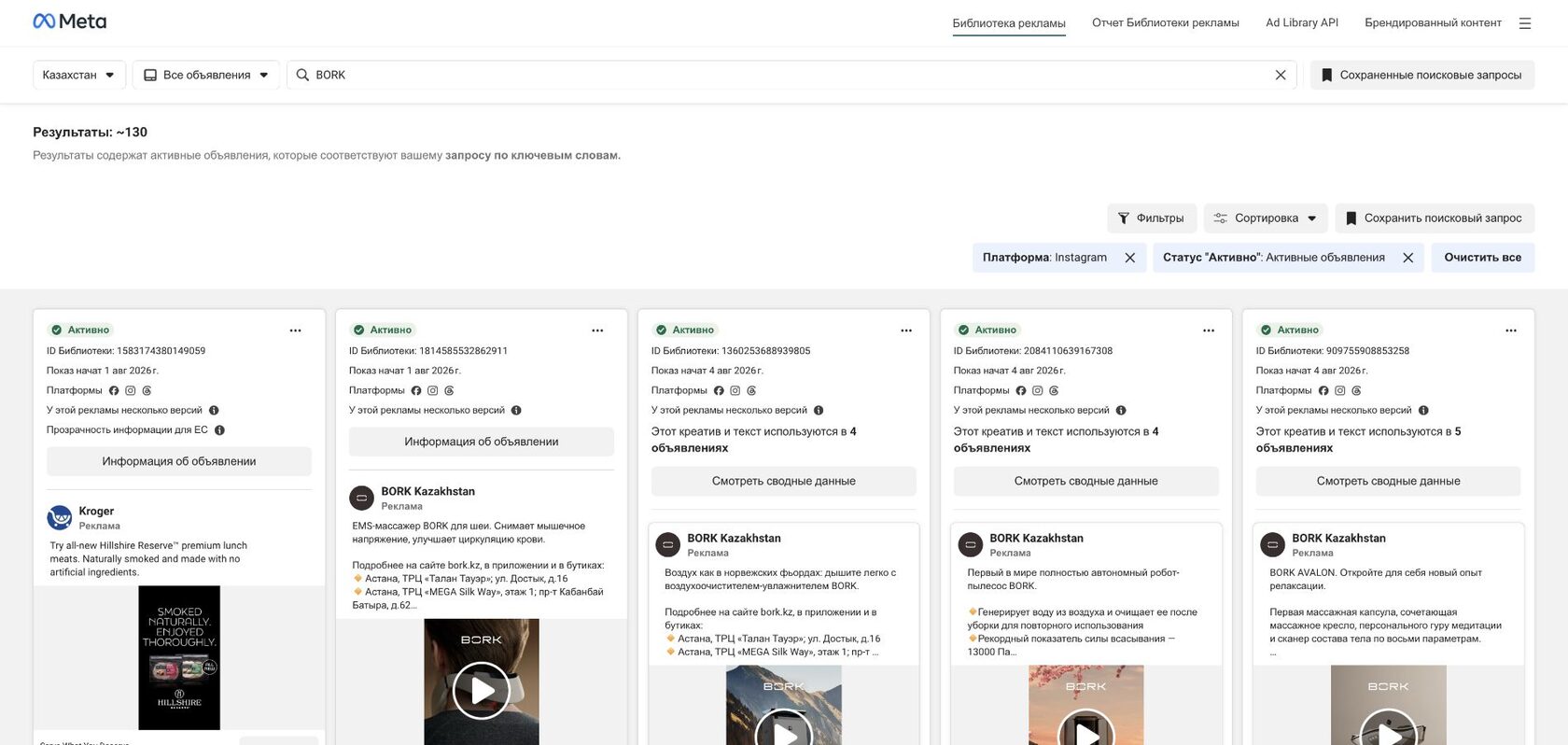
Task: Click the EU transparency info icon
Action: tap(219, 430)
